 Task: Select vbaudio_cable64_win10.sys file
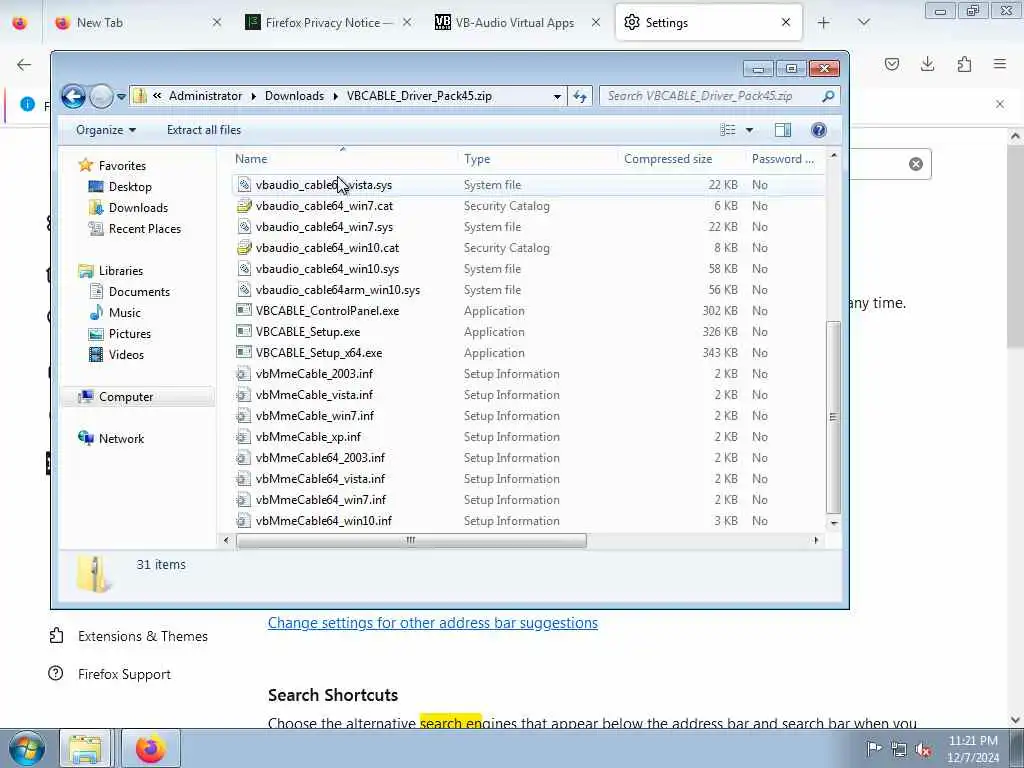(327, 268)
